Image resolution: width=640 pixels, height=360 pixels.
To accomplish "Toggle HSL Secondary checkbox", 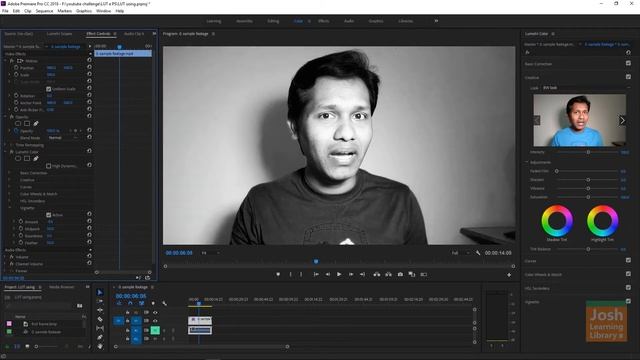I will tap(628, 288).
